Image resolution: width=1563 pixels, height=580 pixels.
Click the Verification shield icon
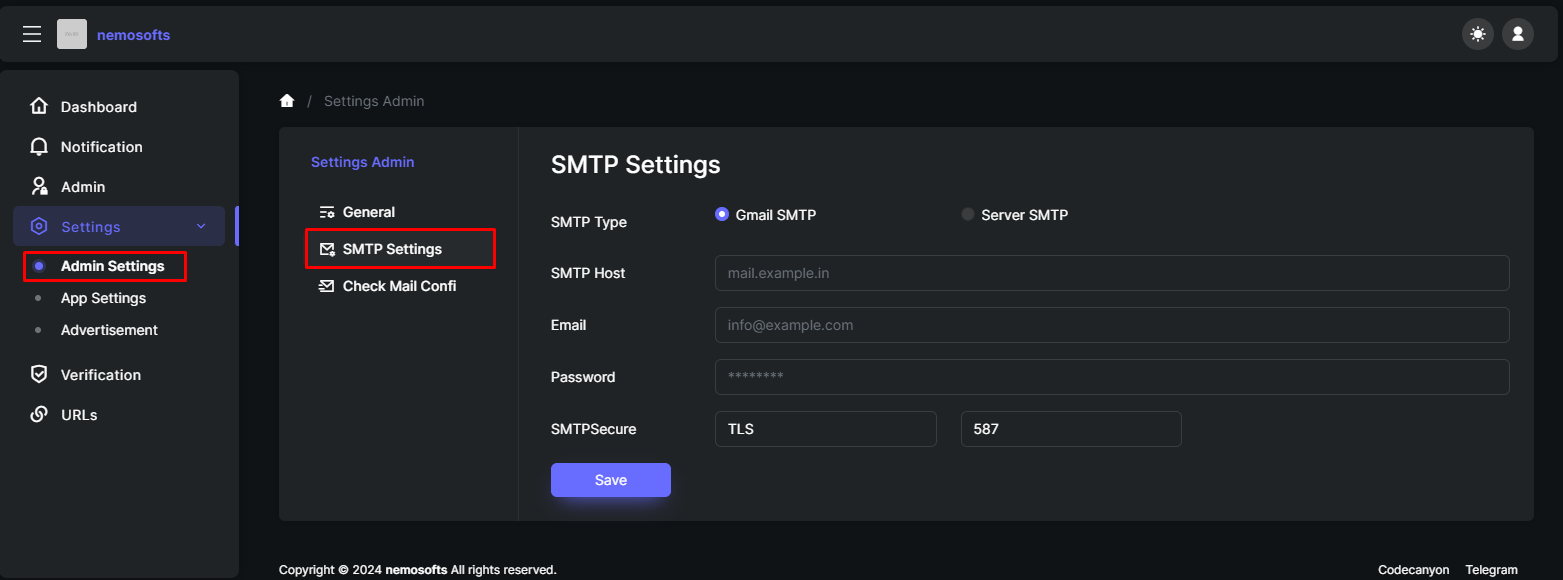(x=39, y=374)
